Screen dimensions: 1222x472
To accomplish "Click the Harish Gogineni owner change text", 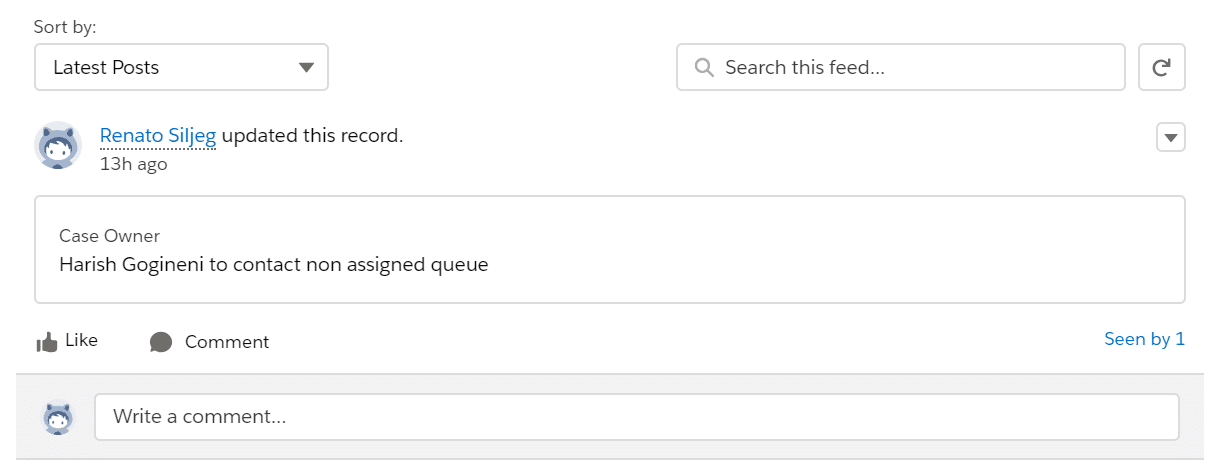I will (x=273, y=265).
